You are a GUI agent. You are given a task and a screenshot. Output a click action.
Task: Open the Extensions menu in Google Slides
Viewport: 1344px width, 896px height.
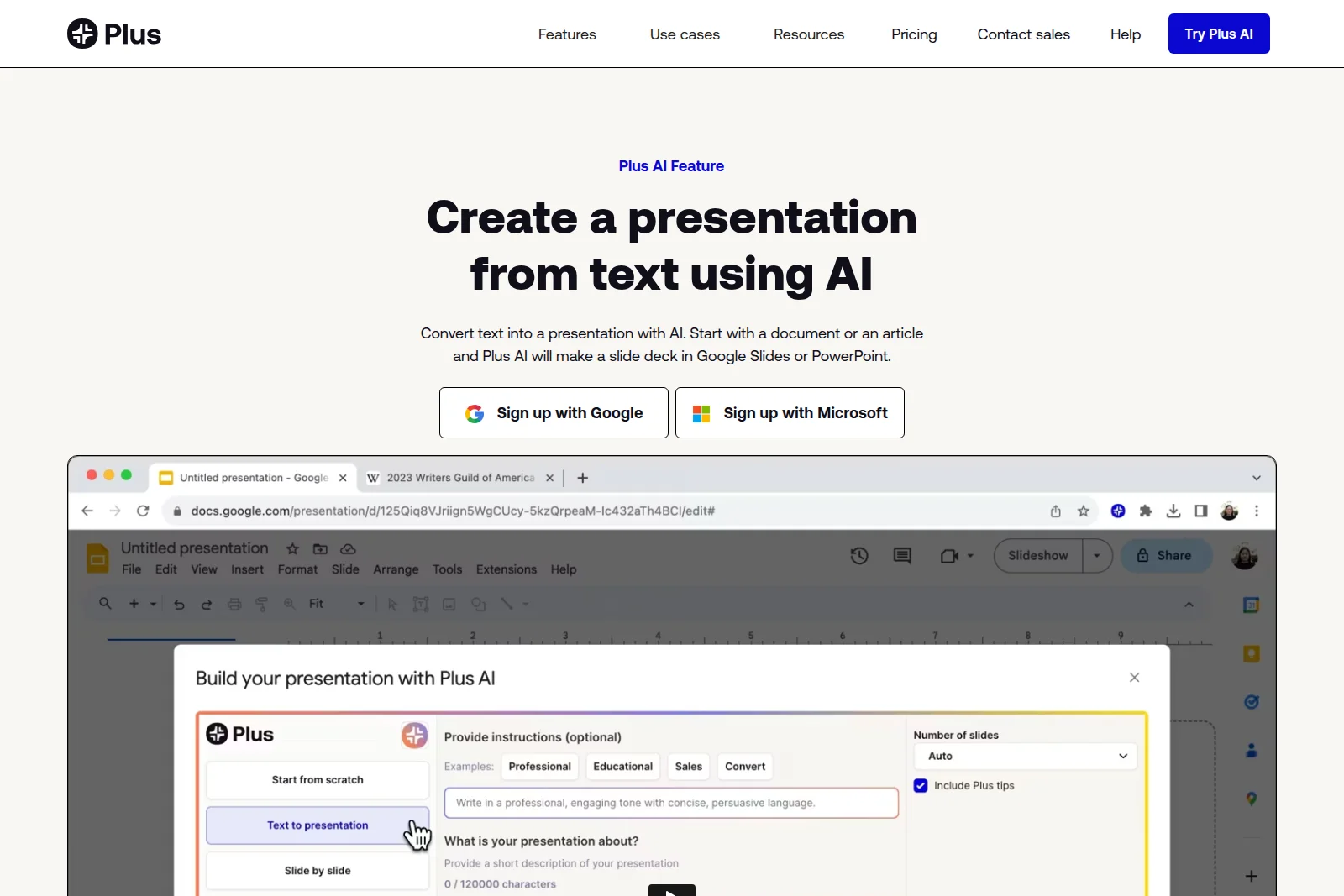505,569
